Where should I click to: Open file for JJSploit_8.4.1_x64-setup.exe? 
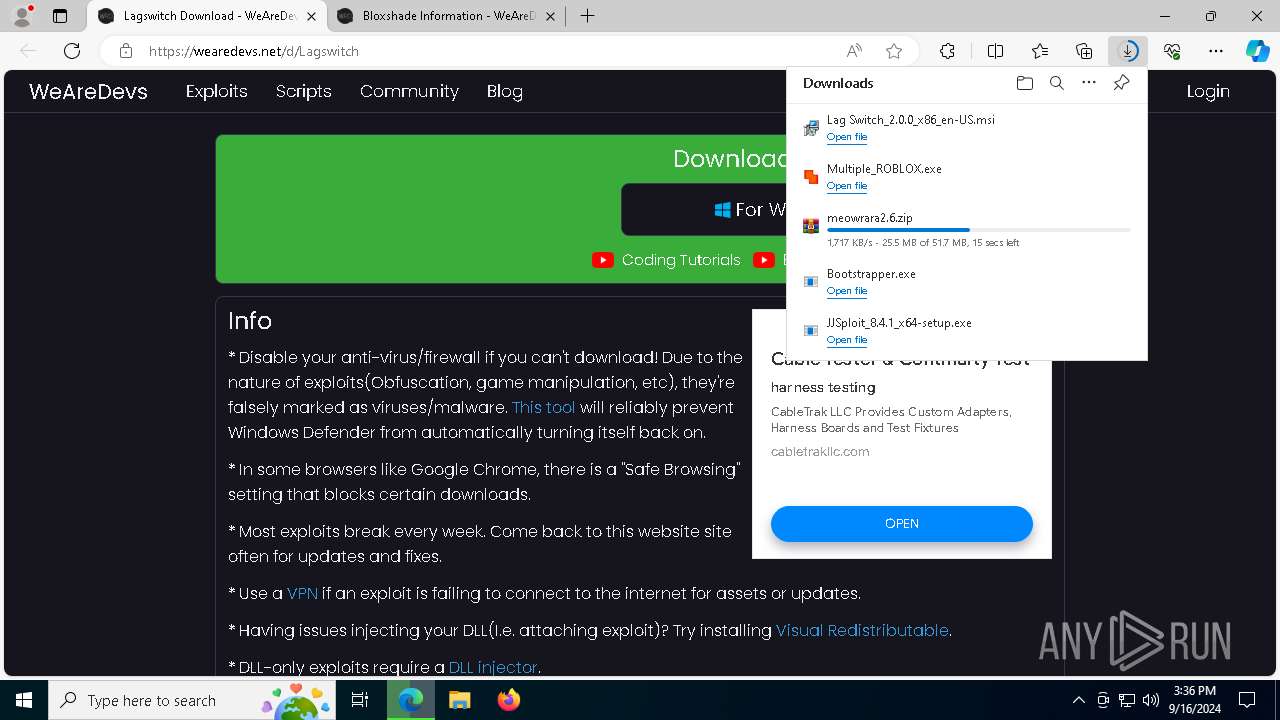(847, 340)
